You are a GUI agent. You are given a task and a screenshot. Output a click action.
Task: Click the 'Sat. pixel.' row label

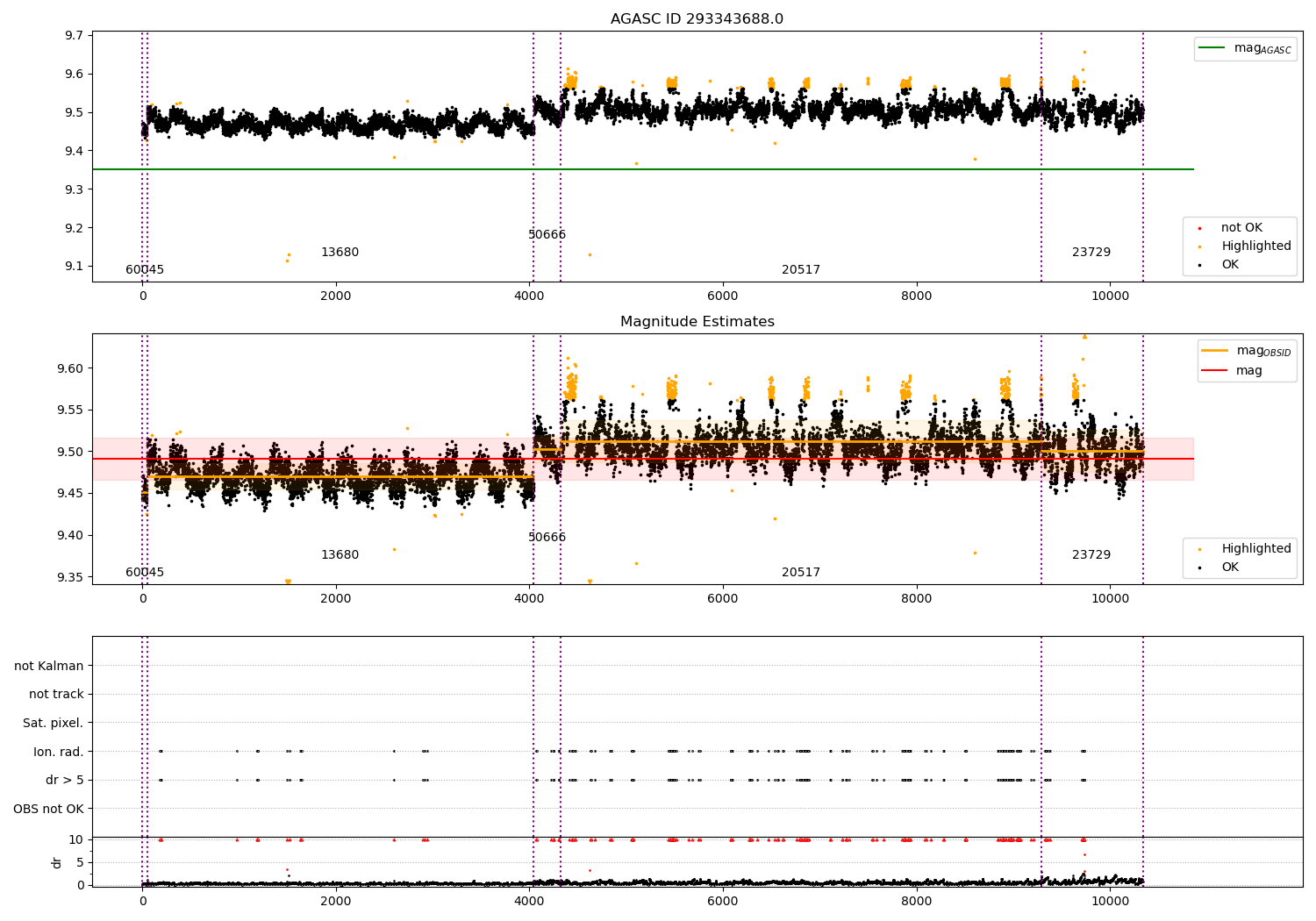pos(54,724)
